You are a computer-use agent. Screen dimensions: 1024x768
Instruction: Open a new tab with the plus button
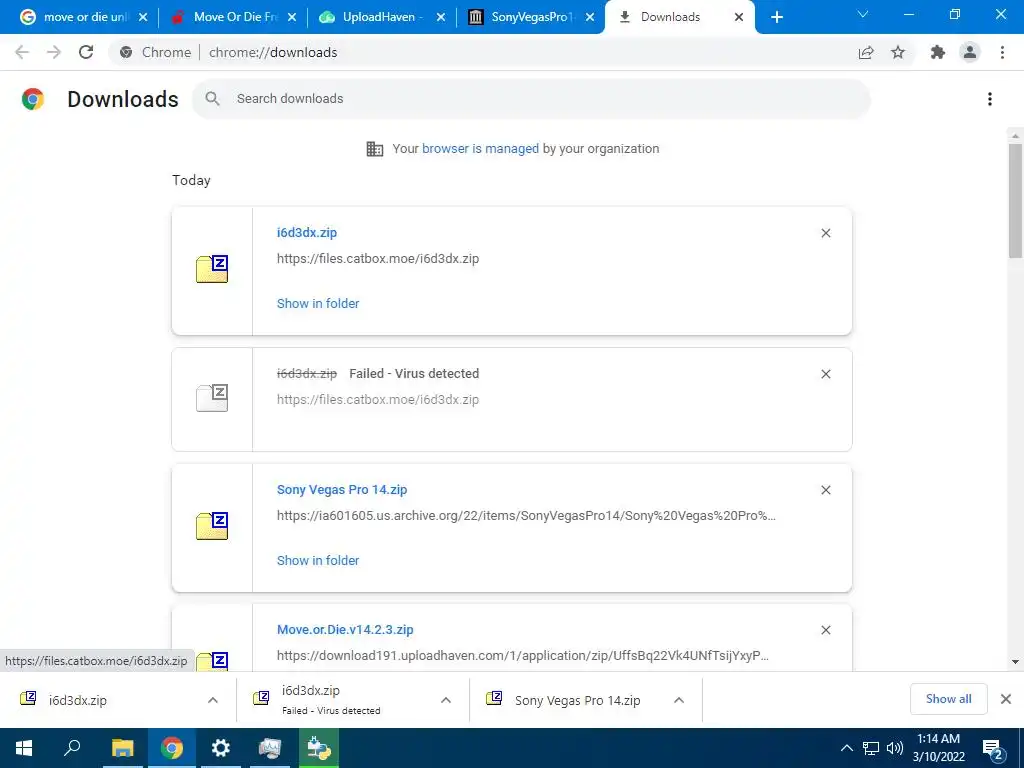click(776, 17)
